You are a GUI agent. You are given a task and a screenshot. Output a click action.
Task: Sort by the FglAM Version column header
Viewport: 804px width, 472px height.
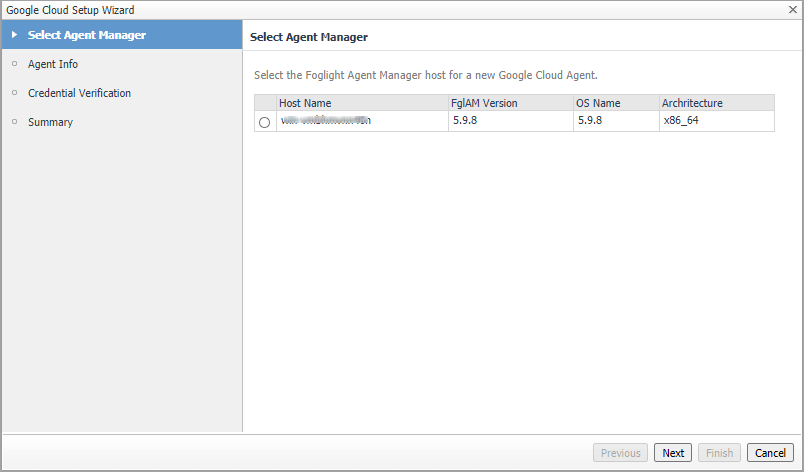pyautogui.click(x=484, y=103)
